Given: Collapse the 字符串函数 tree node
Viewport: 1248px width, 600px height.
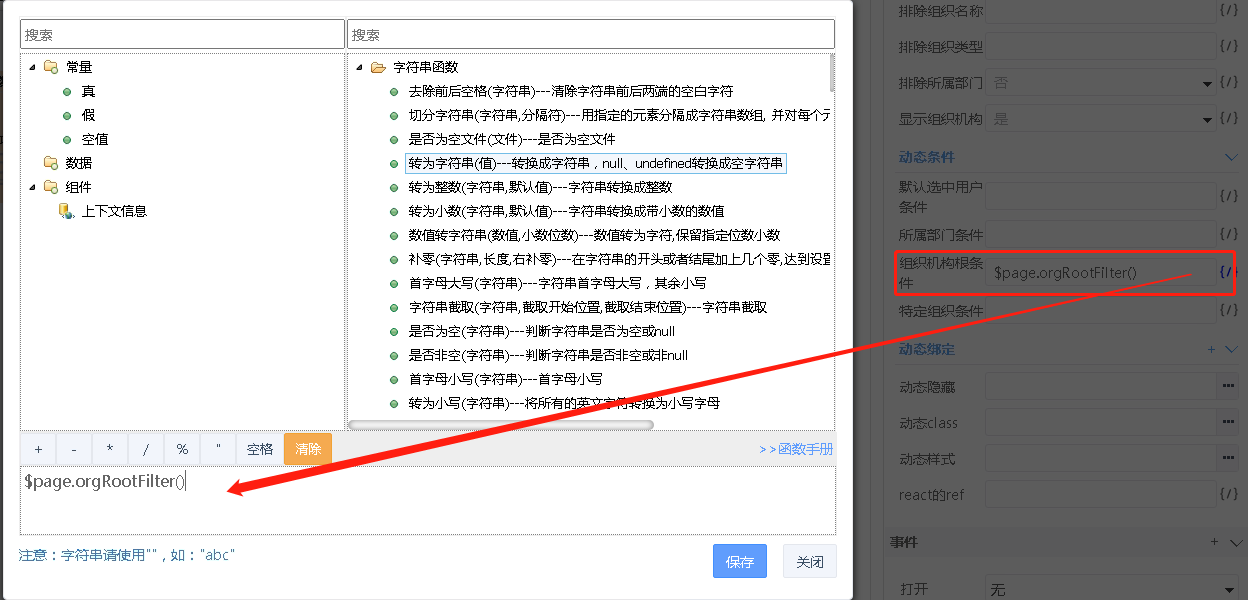Looking at the screenshot, I should 359,68.
